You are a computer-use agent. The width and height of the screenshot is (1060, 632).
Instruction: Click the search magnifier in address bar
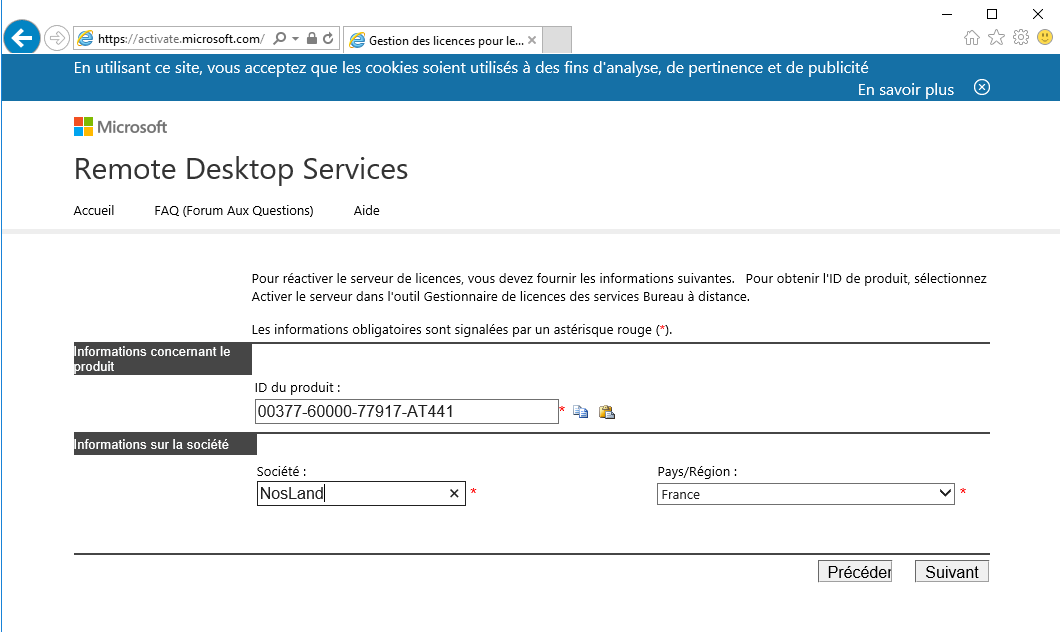[x=279, y=39]
